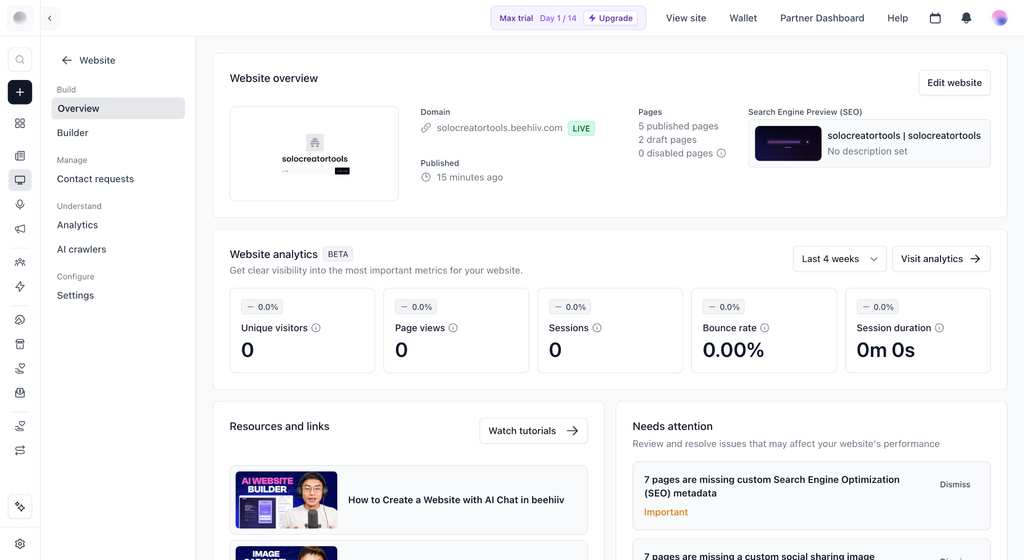Click the '5 published pages' text
Screen dimensions: 1024x560
click(x=679, y=126)
